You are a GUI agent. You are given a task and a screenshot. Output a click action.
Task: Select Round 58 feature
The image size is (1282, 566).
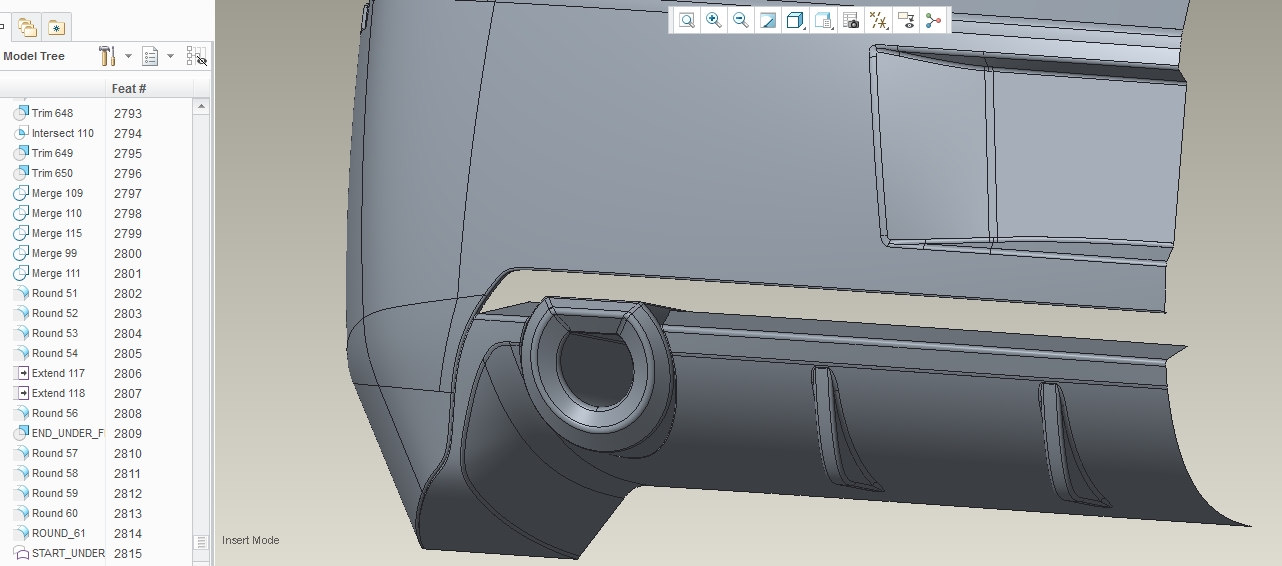click(55, 473)
